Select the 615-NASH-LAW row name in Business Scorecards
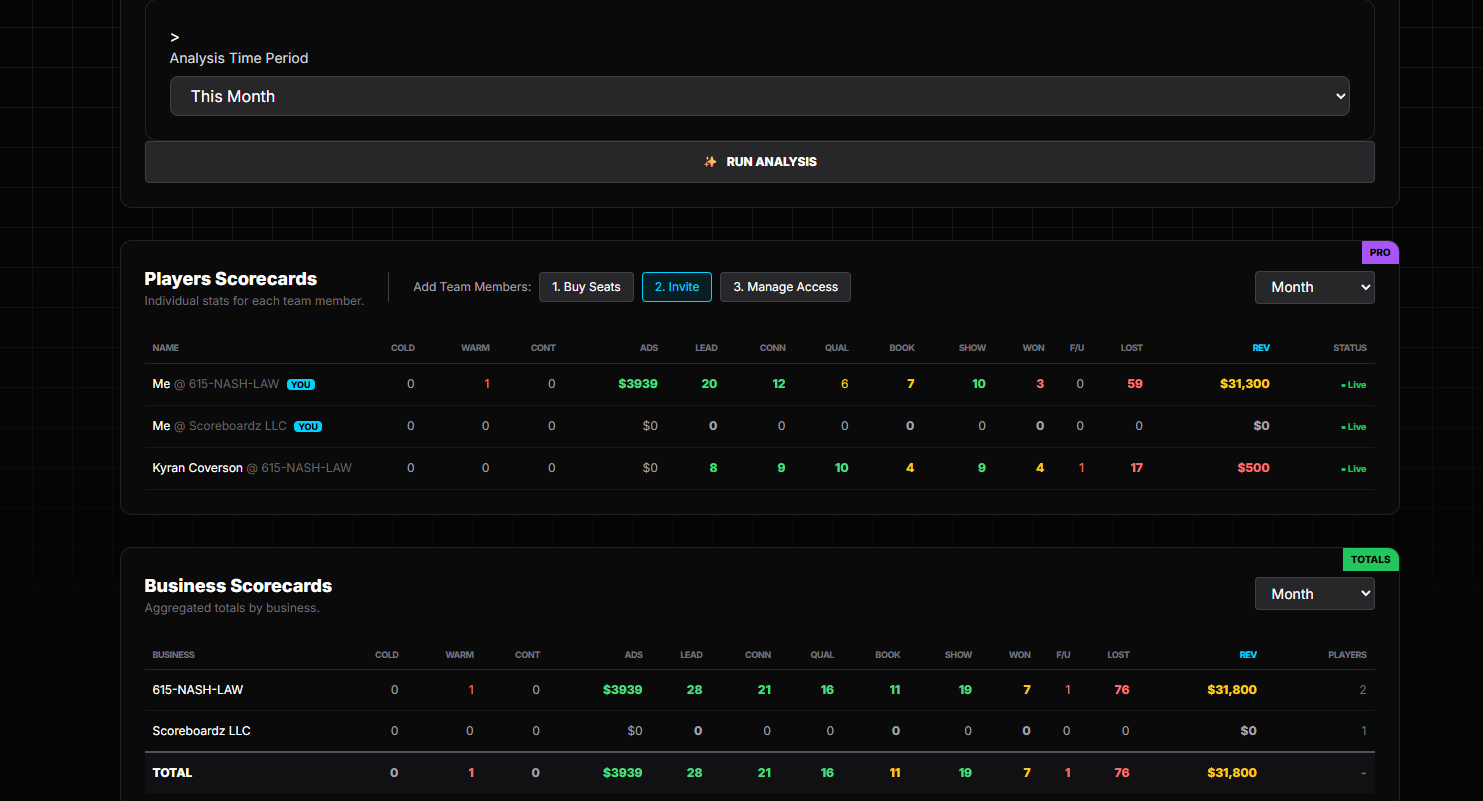Viewport: 1483px width, 801px height. 198,690
